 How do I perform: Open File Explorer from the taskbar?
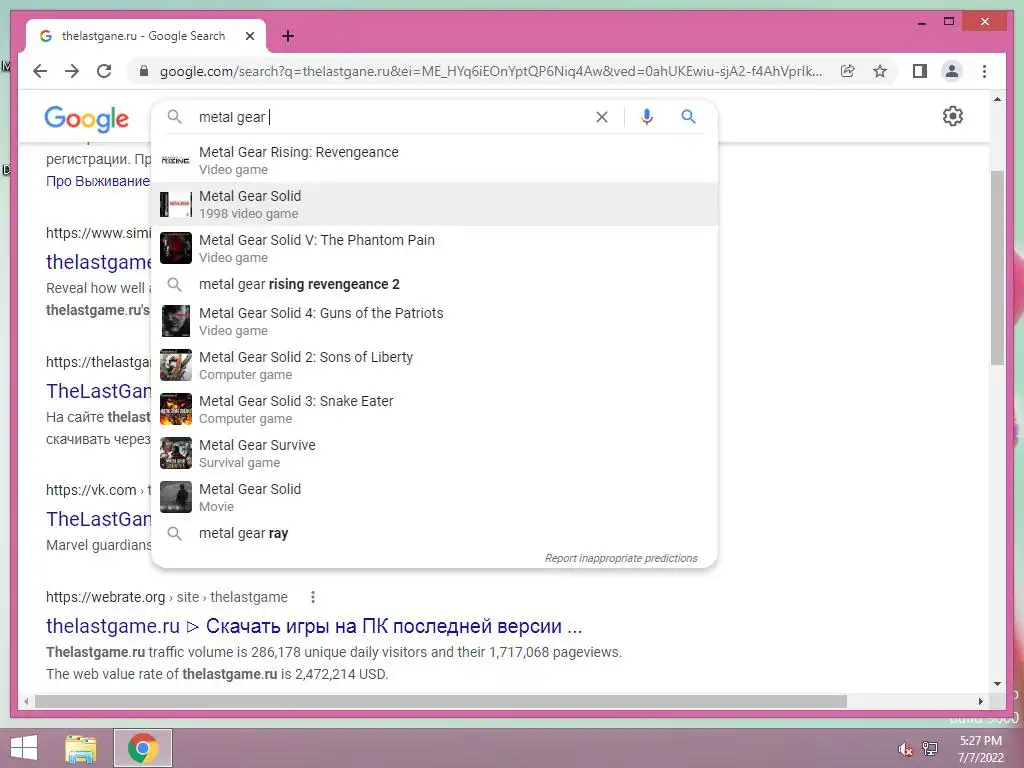click(80, 748)
